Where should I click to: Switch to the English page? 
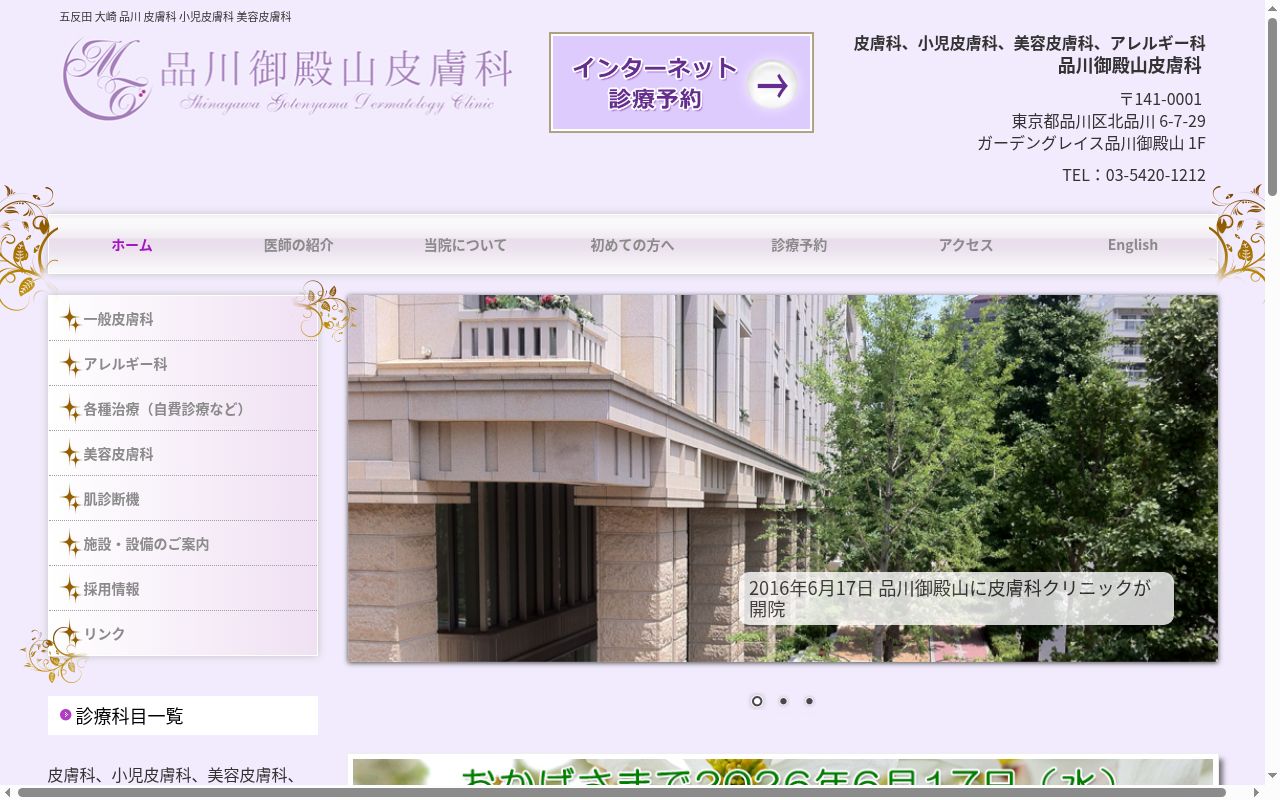point(1132,245)
